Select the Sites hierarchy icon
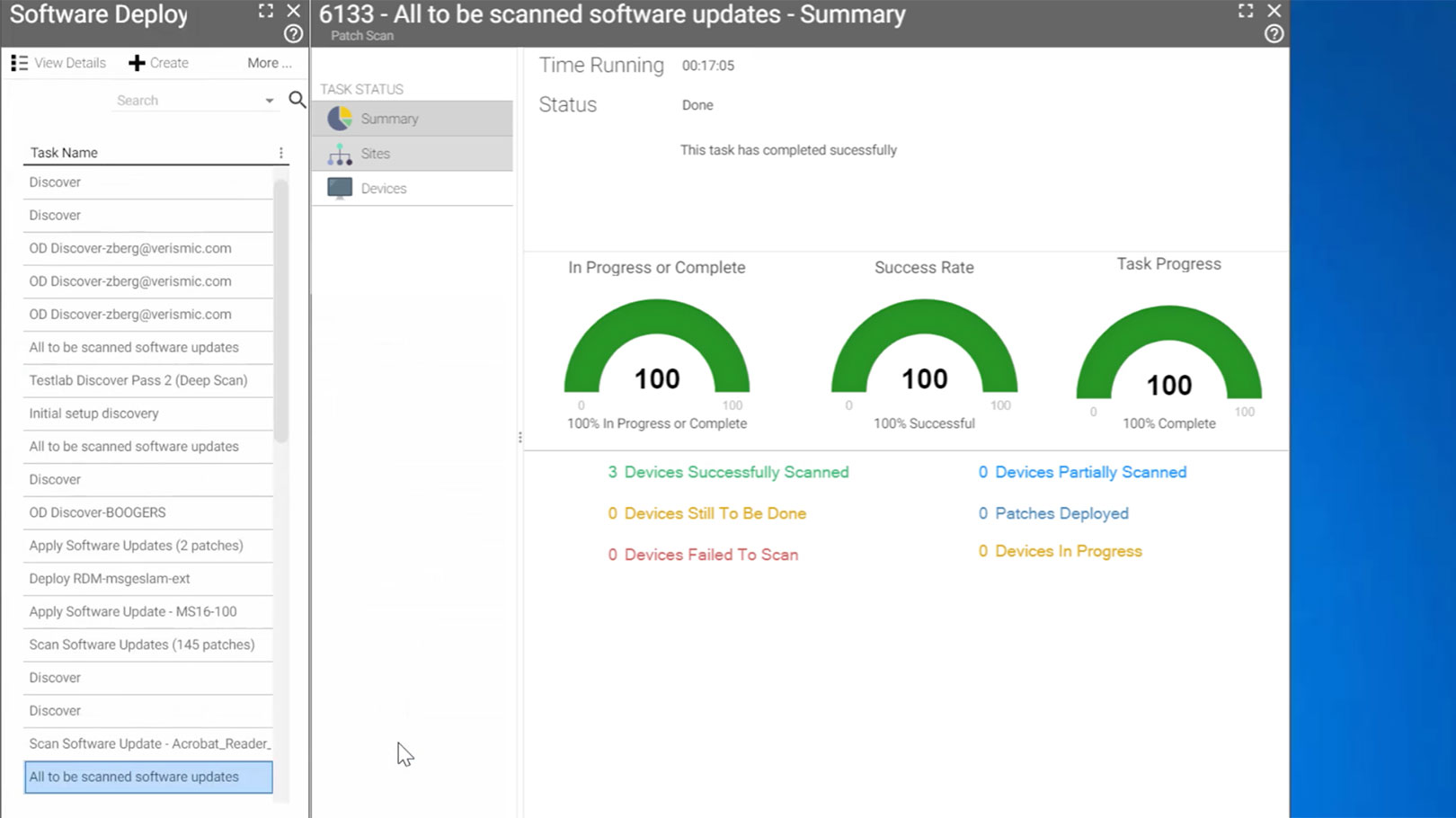The width and height of the screenshot is (1456, 818). pos(339,153)
